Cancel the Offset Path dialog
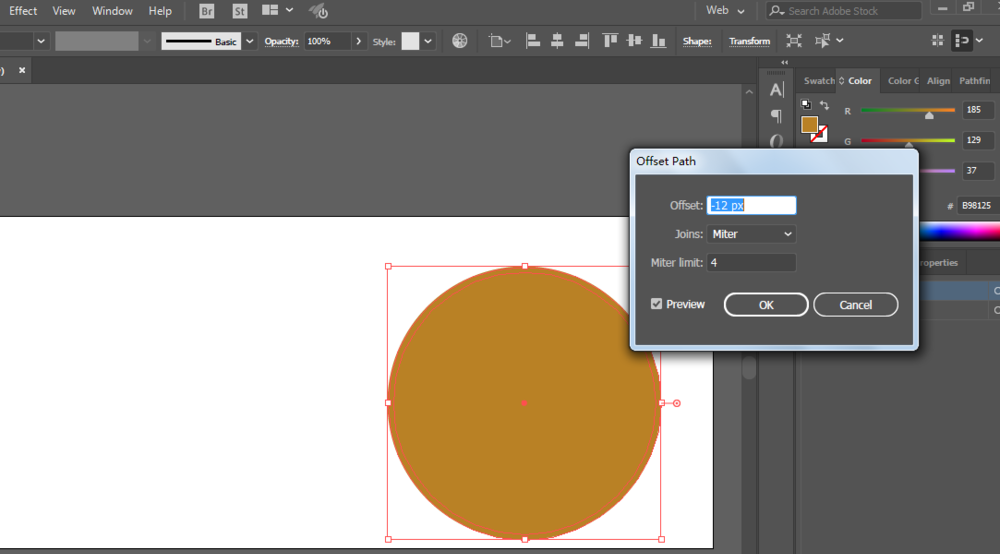Screen dimensions: 1000x554 pyautogui.click(x=855, y=305)
